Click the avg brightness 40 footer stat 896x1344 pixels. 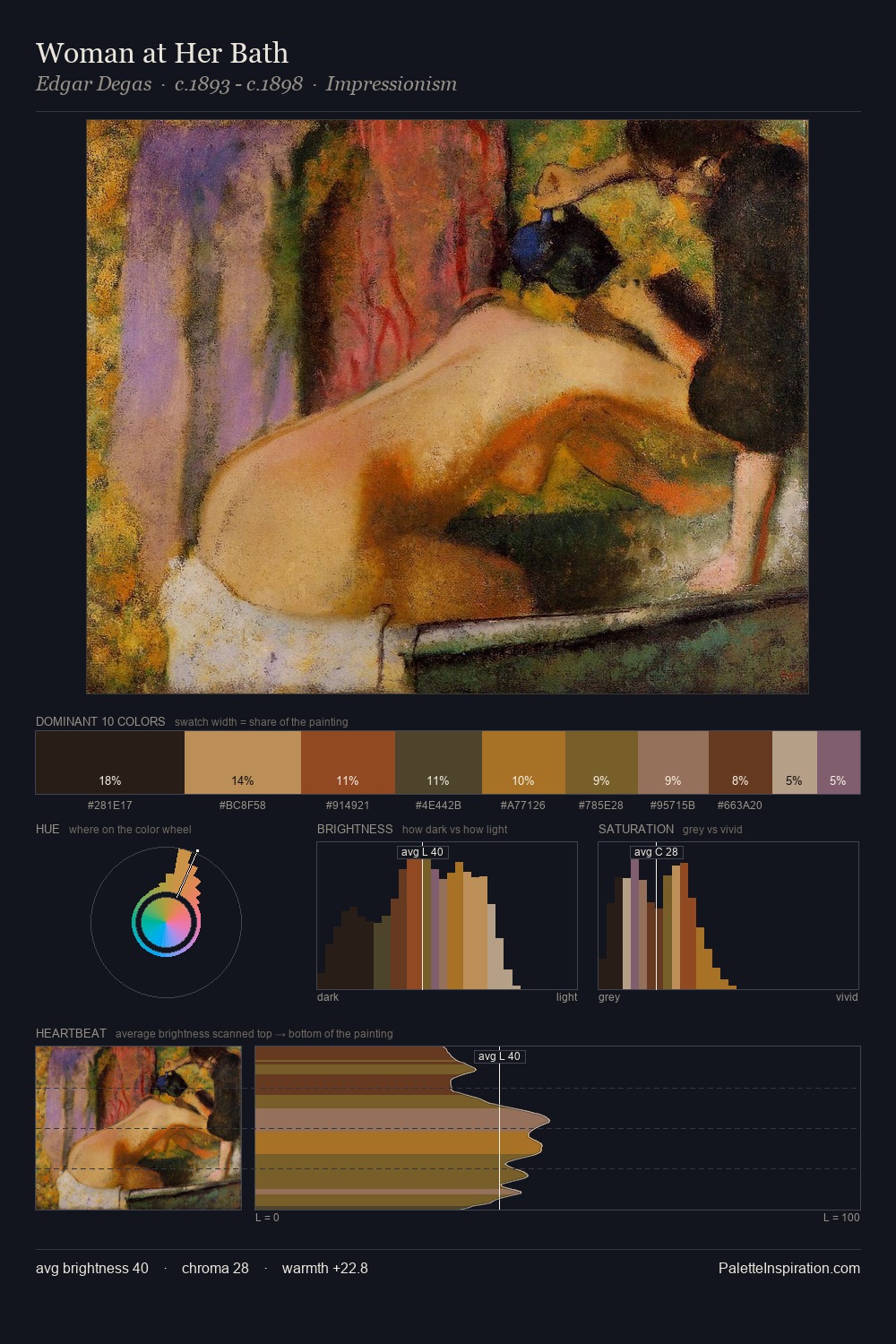click(92, 1268)
